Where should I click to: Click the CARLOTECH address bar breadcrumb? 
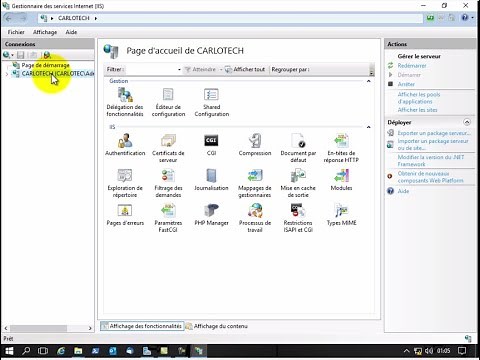[x=74, y=18]
